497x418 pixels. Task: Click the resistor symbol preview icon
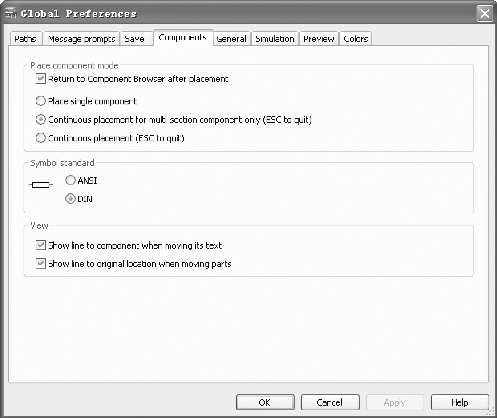click(x=41, y=184)
